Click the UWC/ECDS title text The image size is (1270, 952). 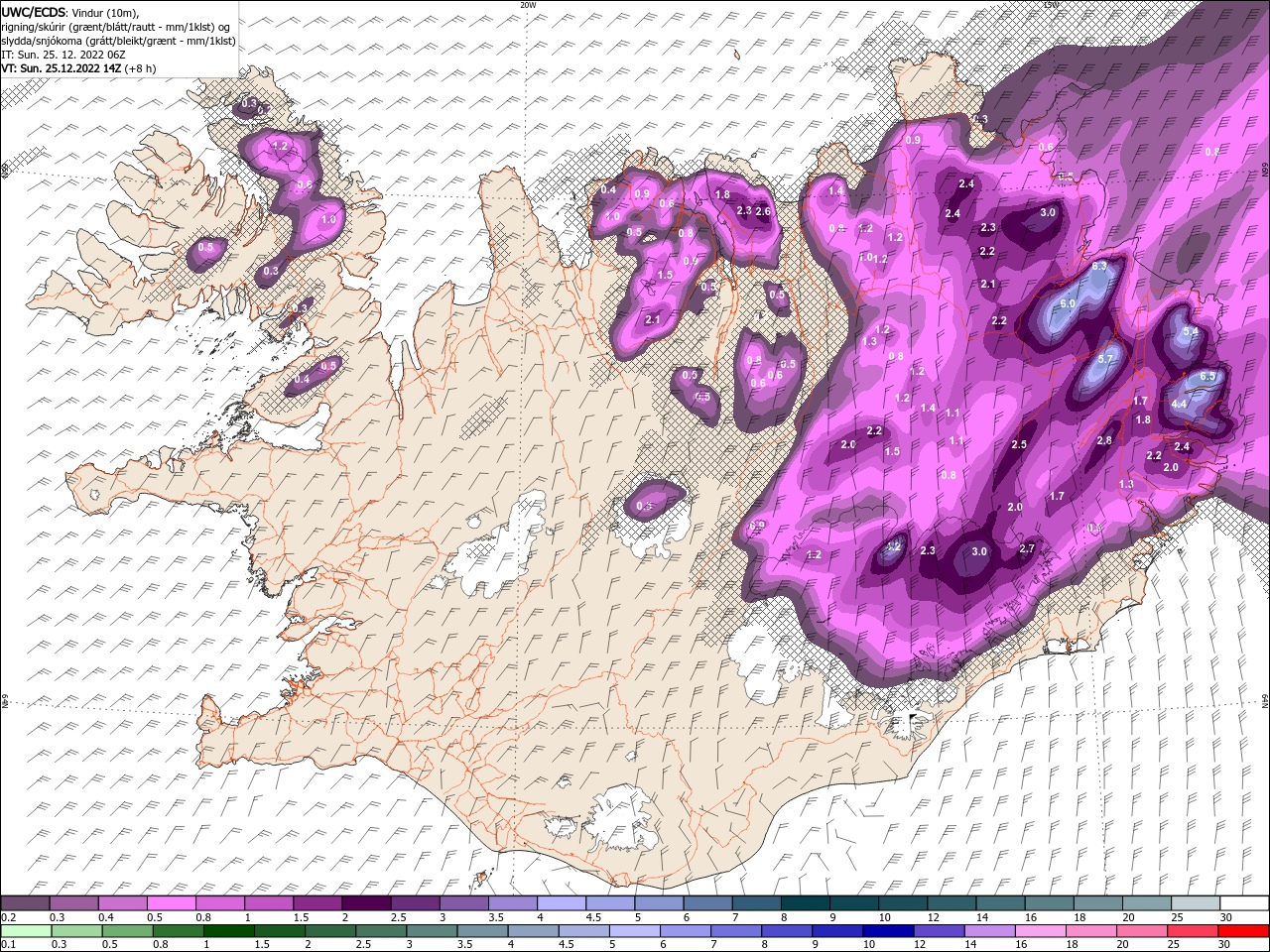[34, 12]
